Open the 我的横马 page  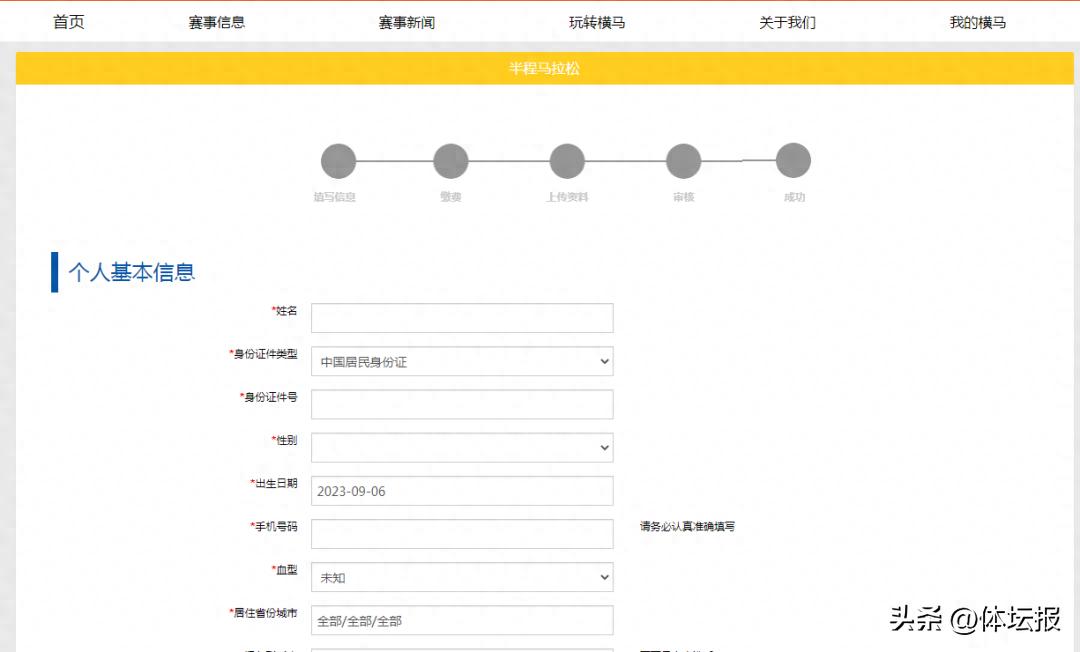click(x=977, y=22)
